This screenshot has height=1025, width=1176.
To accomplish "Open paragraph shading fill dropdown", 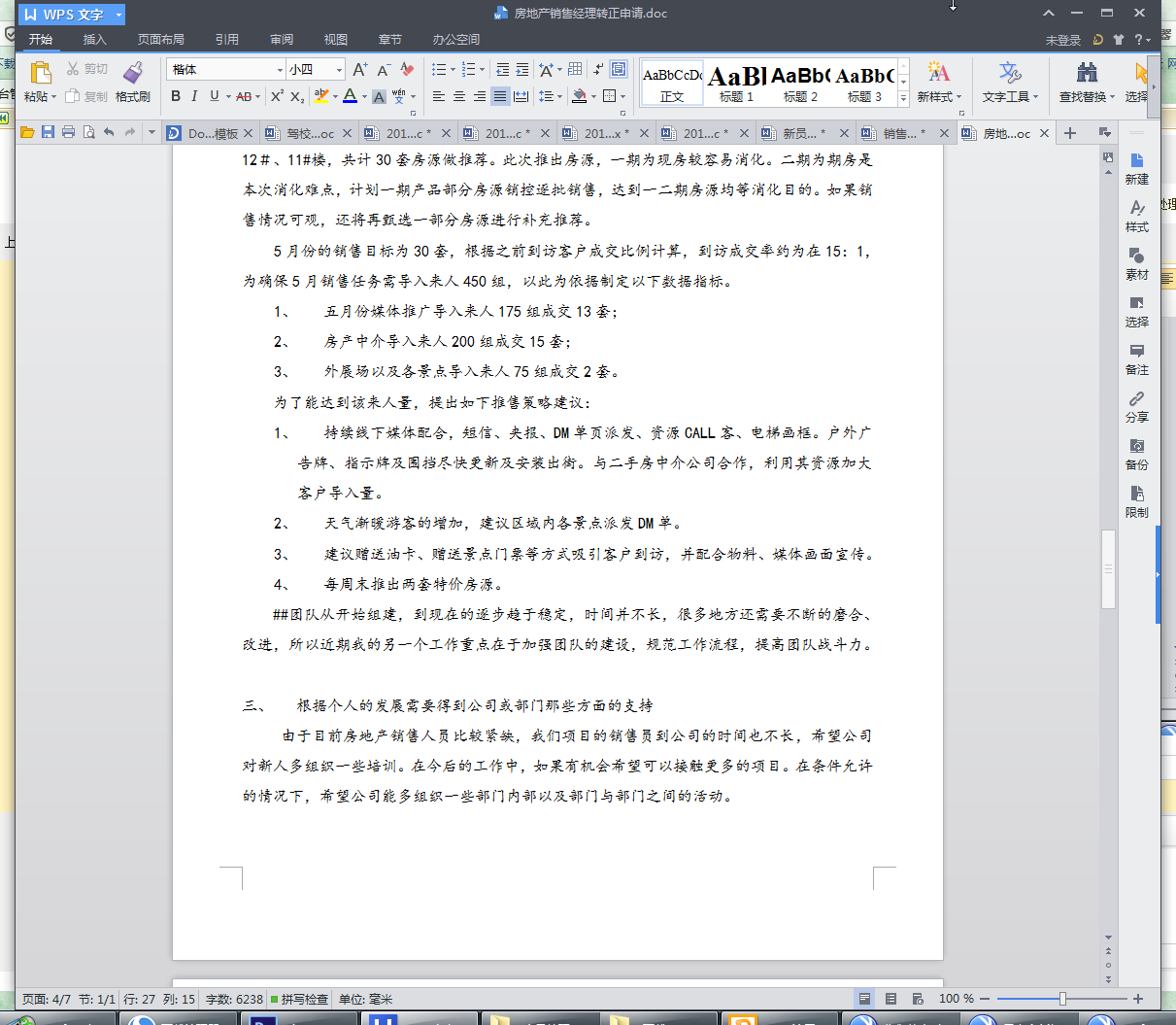I will tap(593, 96).
